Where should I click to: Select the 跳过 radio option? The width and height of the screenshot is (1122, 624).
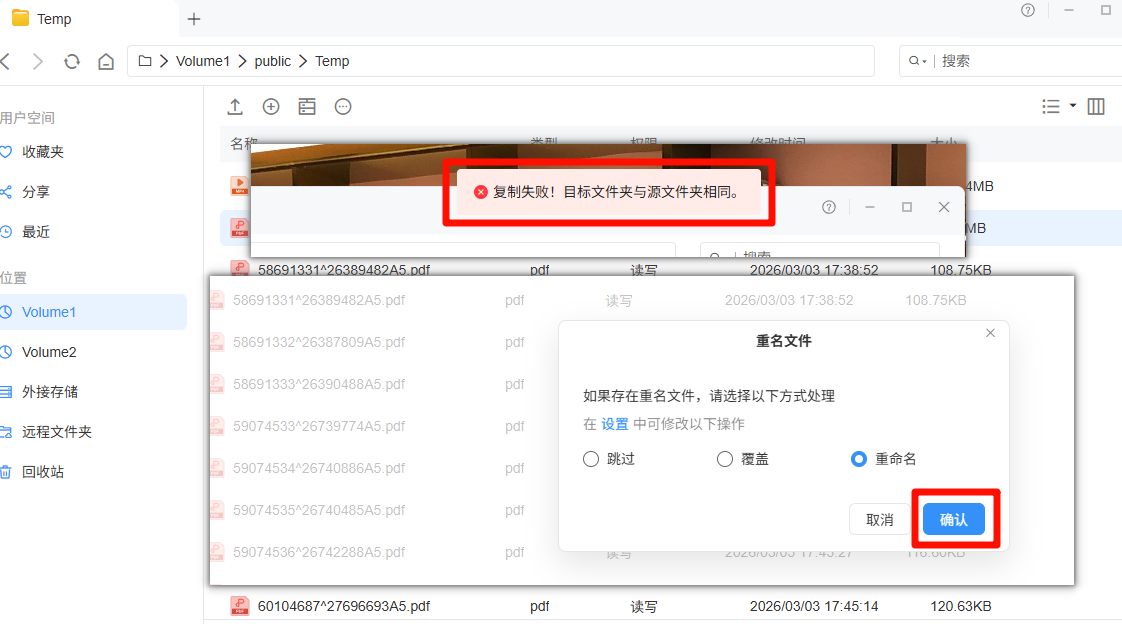(x=591, y=459)
